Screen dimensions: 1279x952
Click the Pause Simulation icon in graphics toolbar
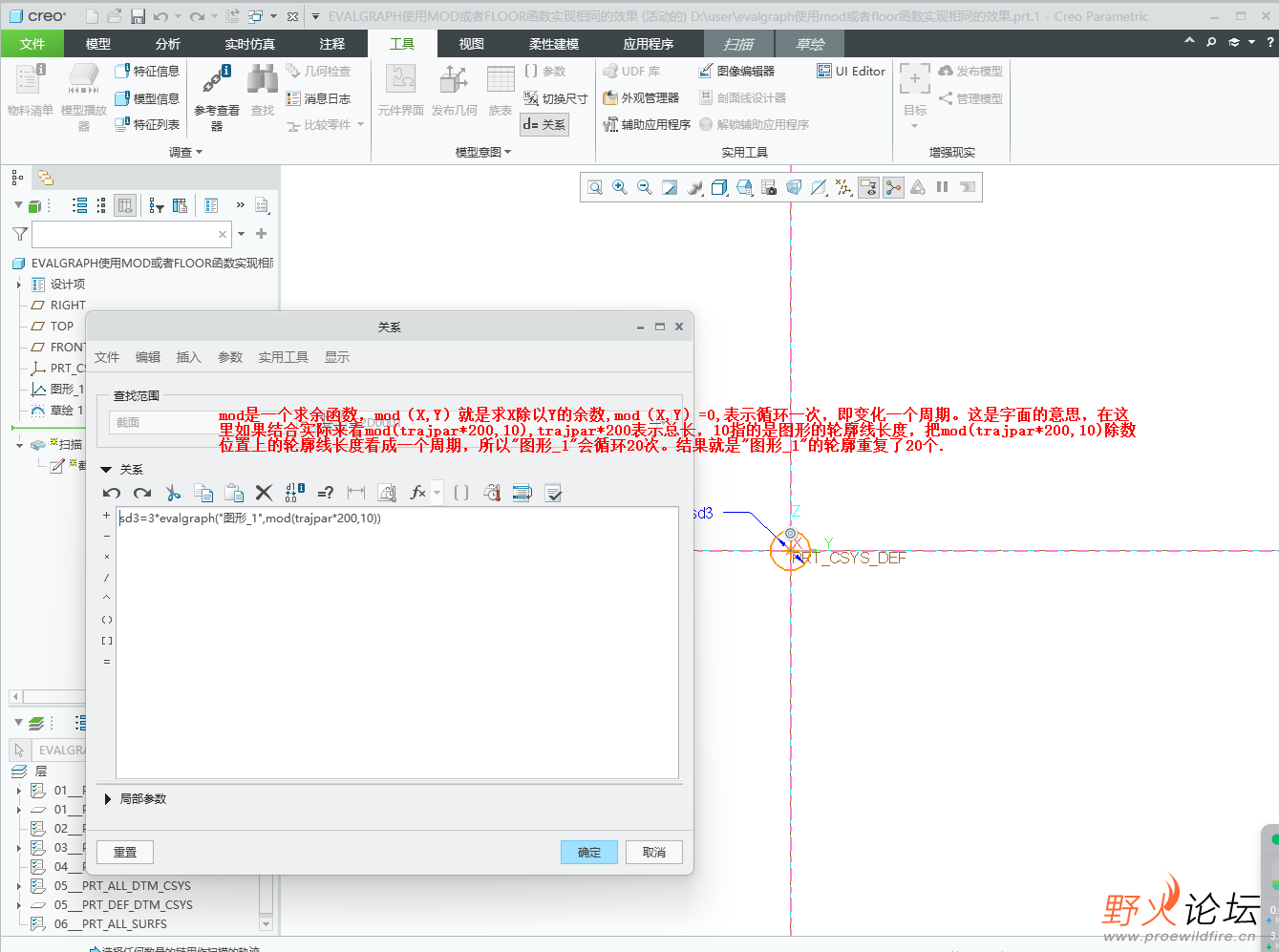tap(943, 187)
